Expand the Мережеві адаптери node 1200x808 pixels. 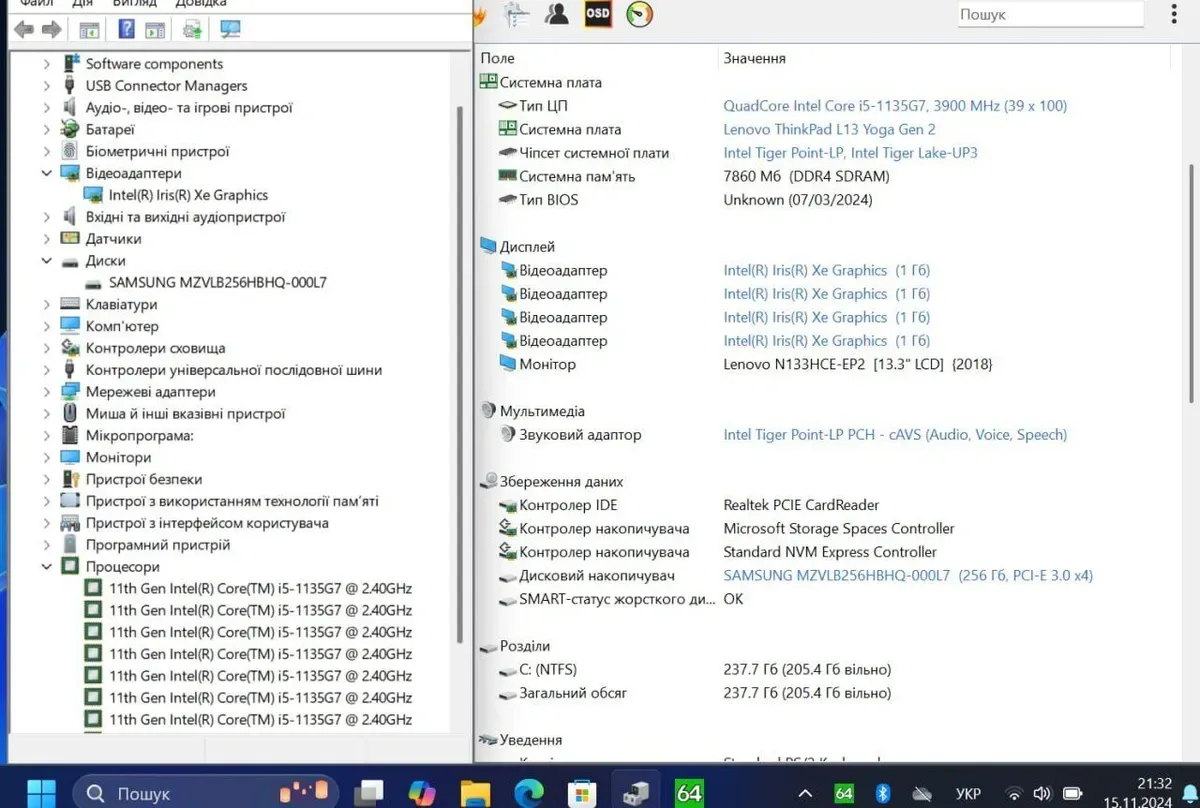pos(46,392)
